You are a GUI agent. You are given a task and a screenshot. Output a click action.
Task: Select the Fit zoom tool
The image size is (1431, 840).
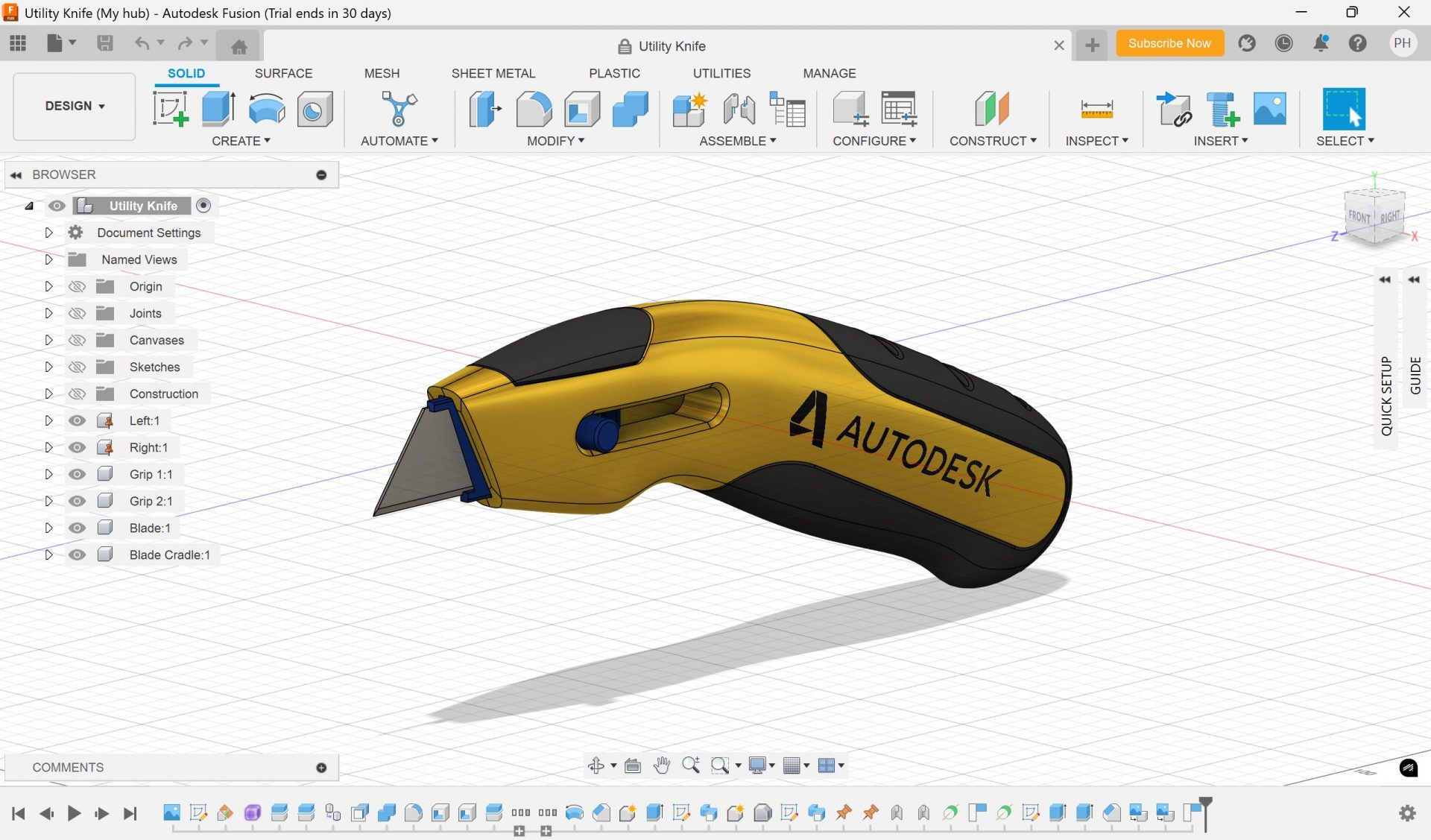[x=718, y=765]
